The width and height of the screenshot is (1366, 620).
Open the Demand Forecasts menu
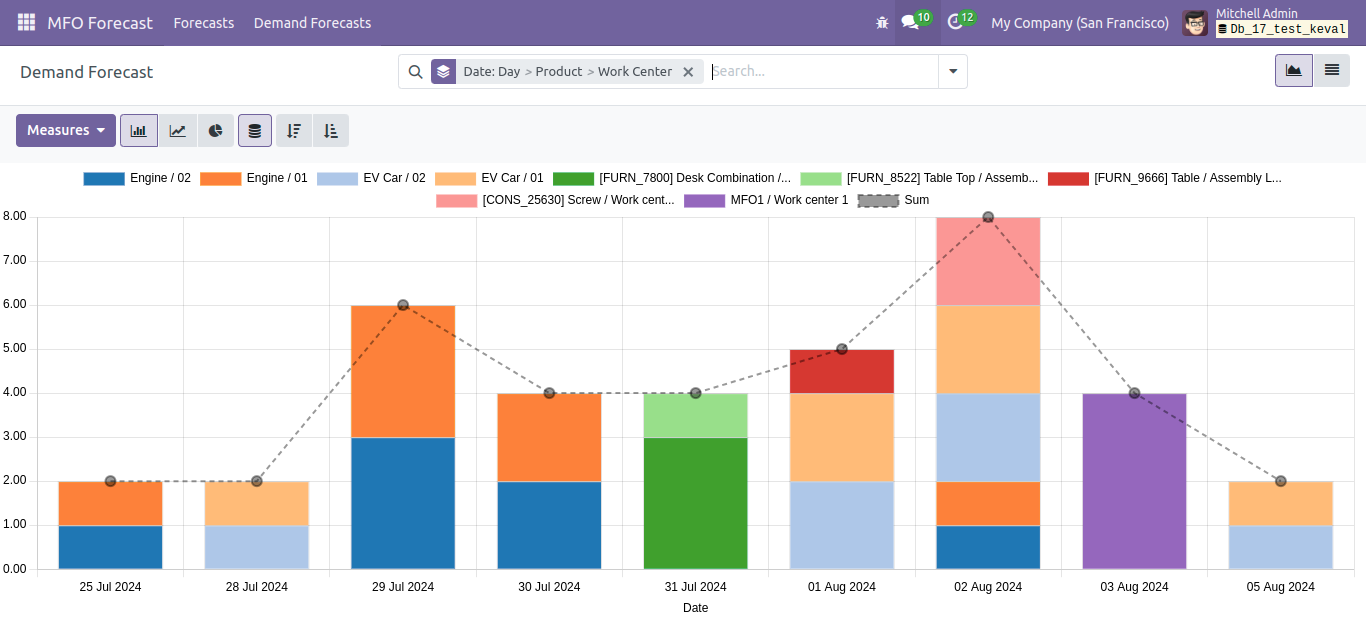click(312, 22)
